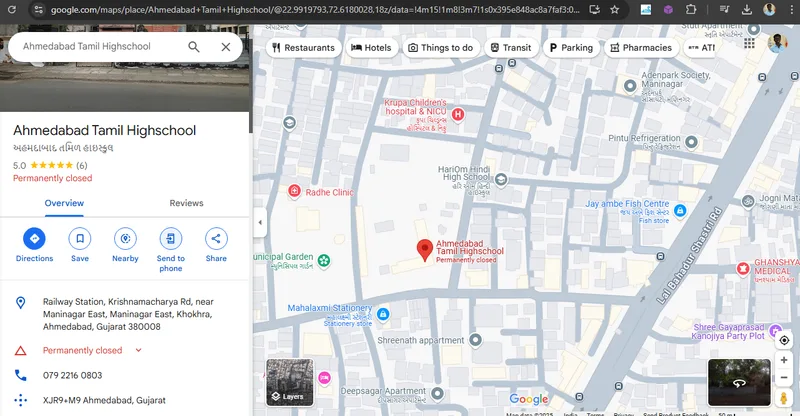Save Ahmedabad Tamil Highschool to a list
This screenshot has height=416, width=800.
click(80, 238)
